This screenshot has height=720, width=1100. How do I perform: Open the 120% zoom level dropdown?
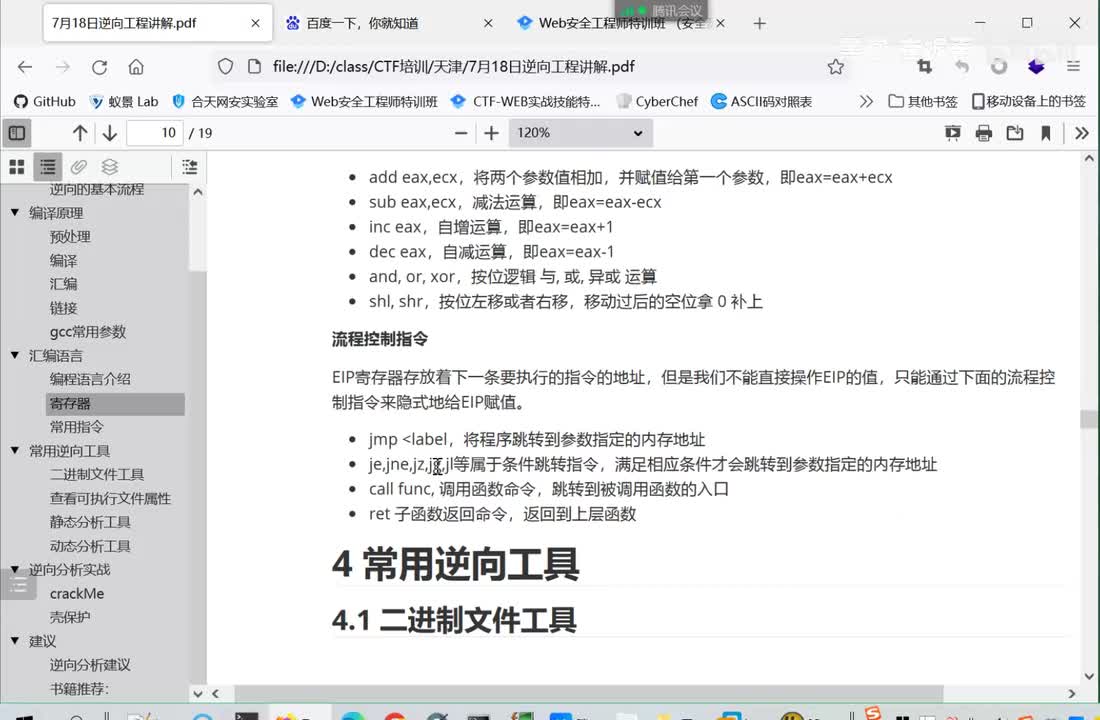coord(580,133)
